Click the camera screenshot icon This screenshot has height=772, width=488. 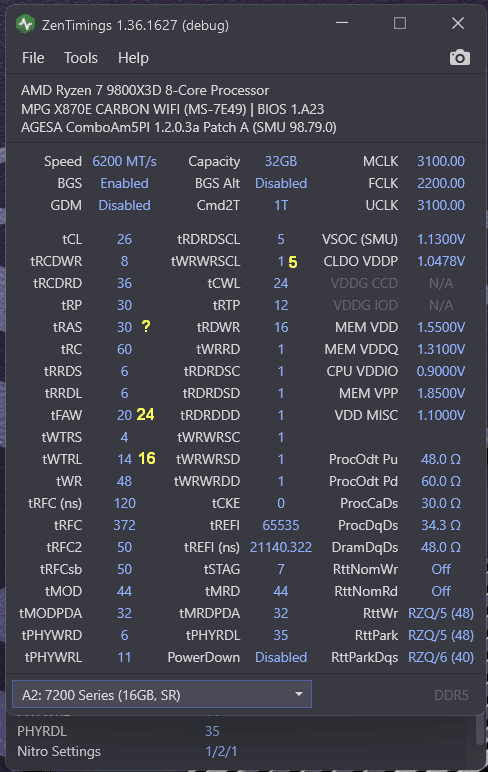[459, 58]
